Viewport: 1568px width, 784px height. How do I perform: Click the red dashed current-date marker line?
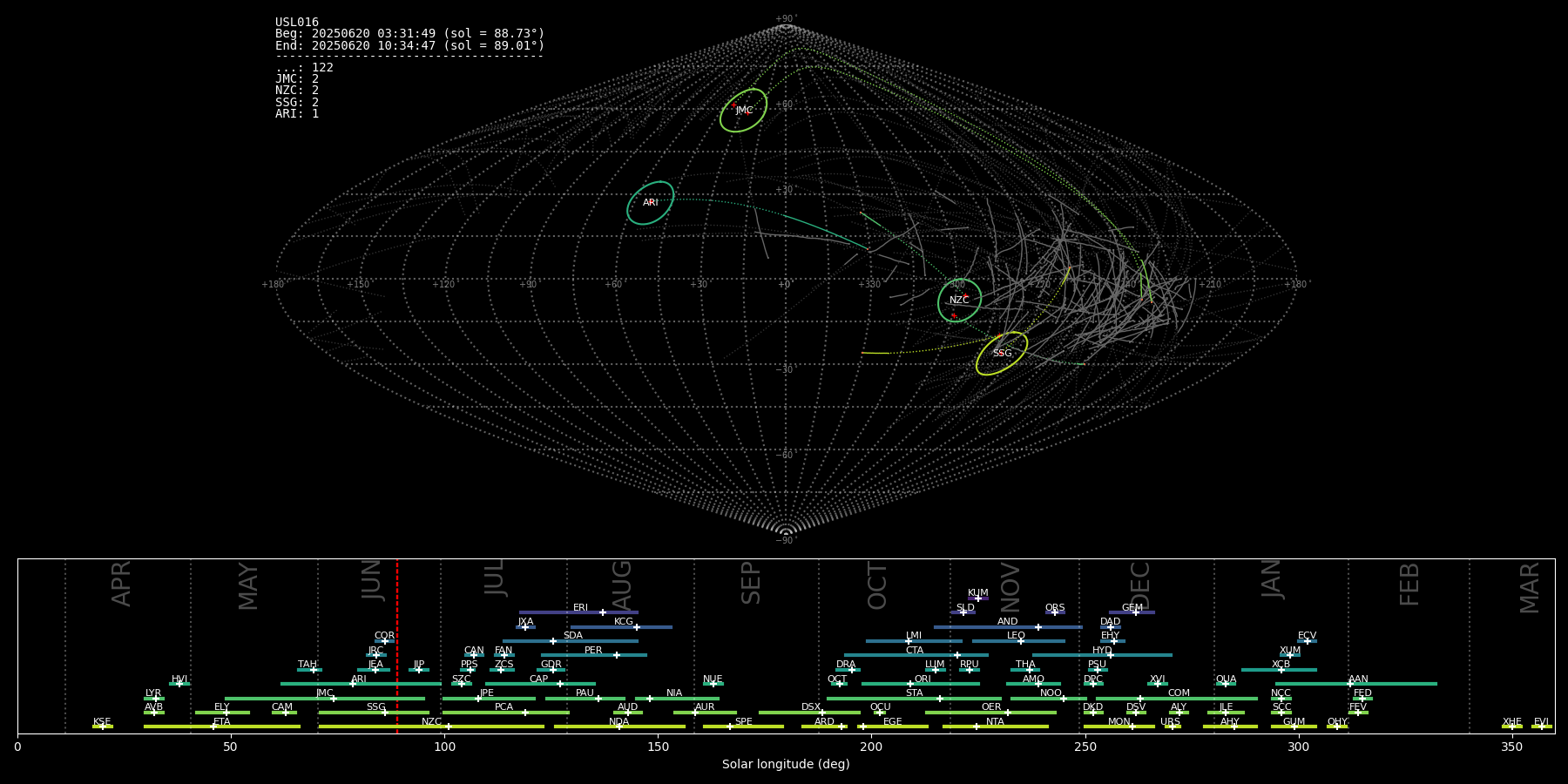397,645
